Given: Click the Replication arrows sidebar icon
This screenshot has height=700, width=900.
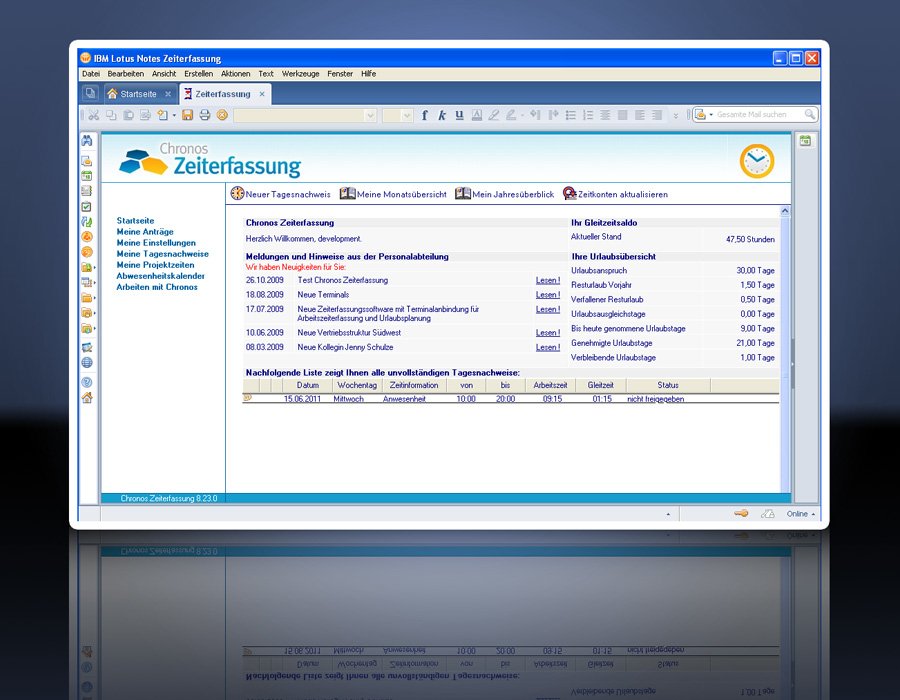Looking at the screenshot, I should coord(87,221).
